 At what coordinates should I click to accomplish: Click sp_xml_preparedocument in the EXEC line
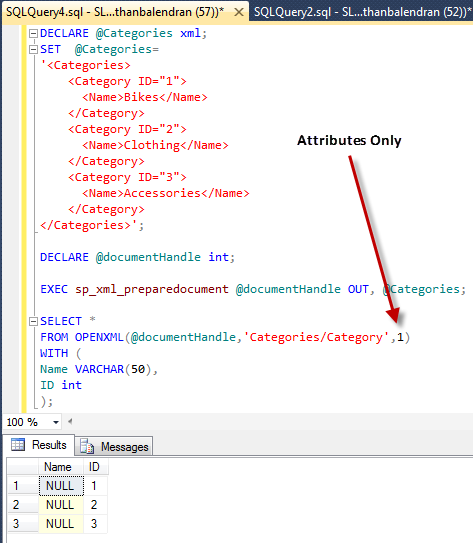152,290
